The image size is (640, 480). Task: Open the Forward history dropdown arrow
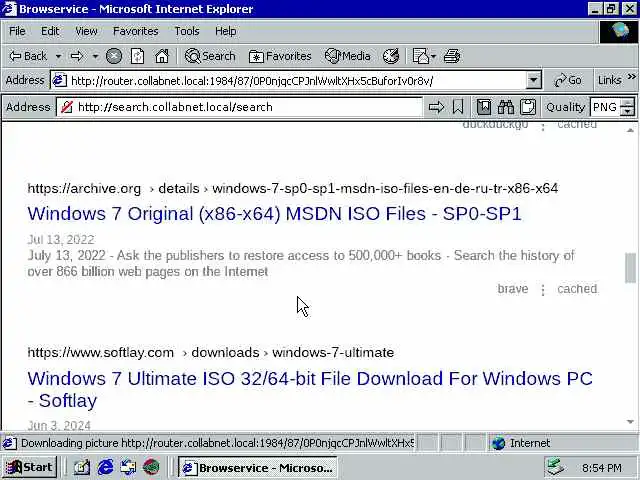(95, 56)
